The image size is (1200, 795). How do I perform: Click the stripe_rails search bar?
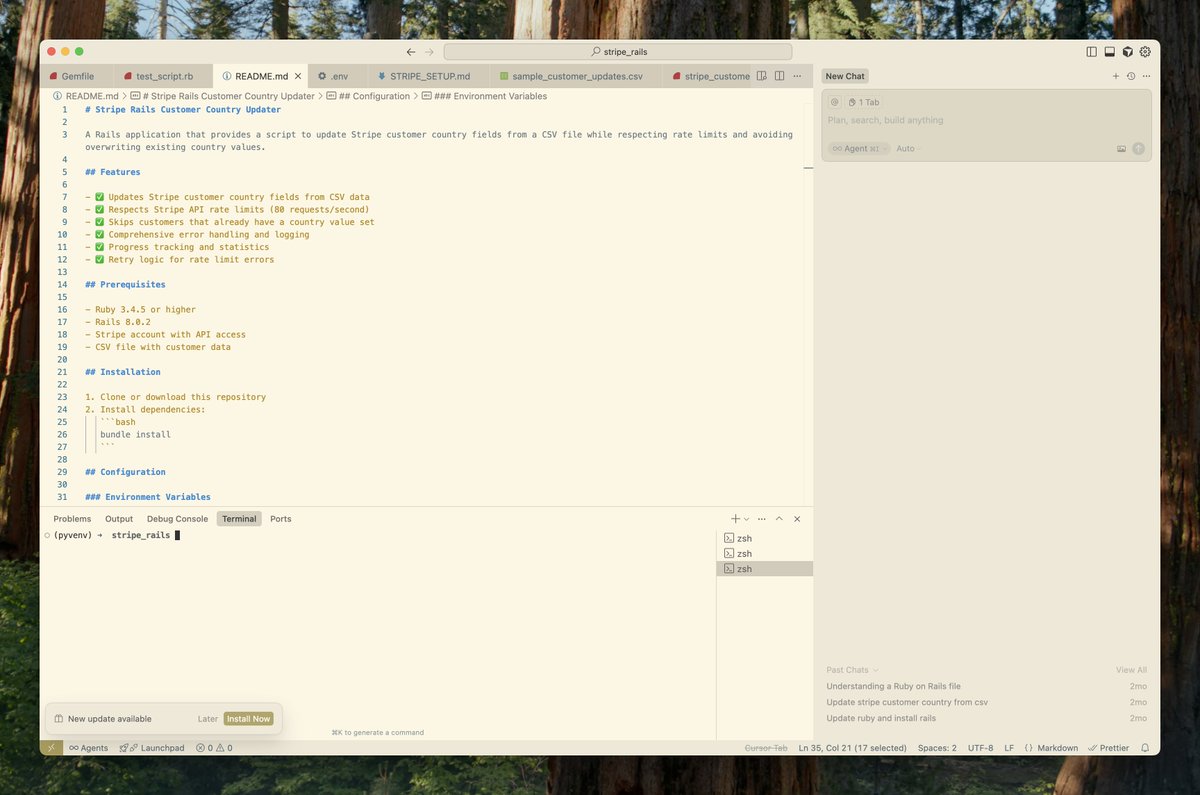(x=618, y=51)
